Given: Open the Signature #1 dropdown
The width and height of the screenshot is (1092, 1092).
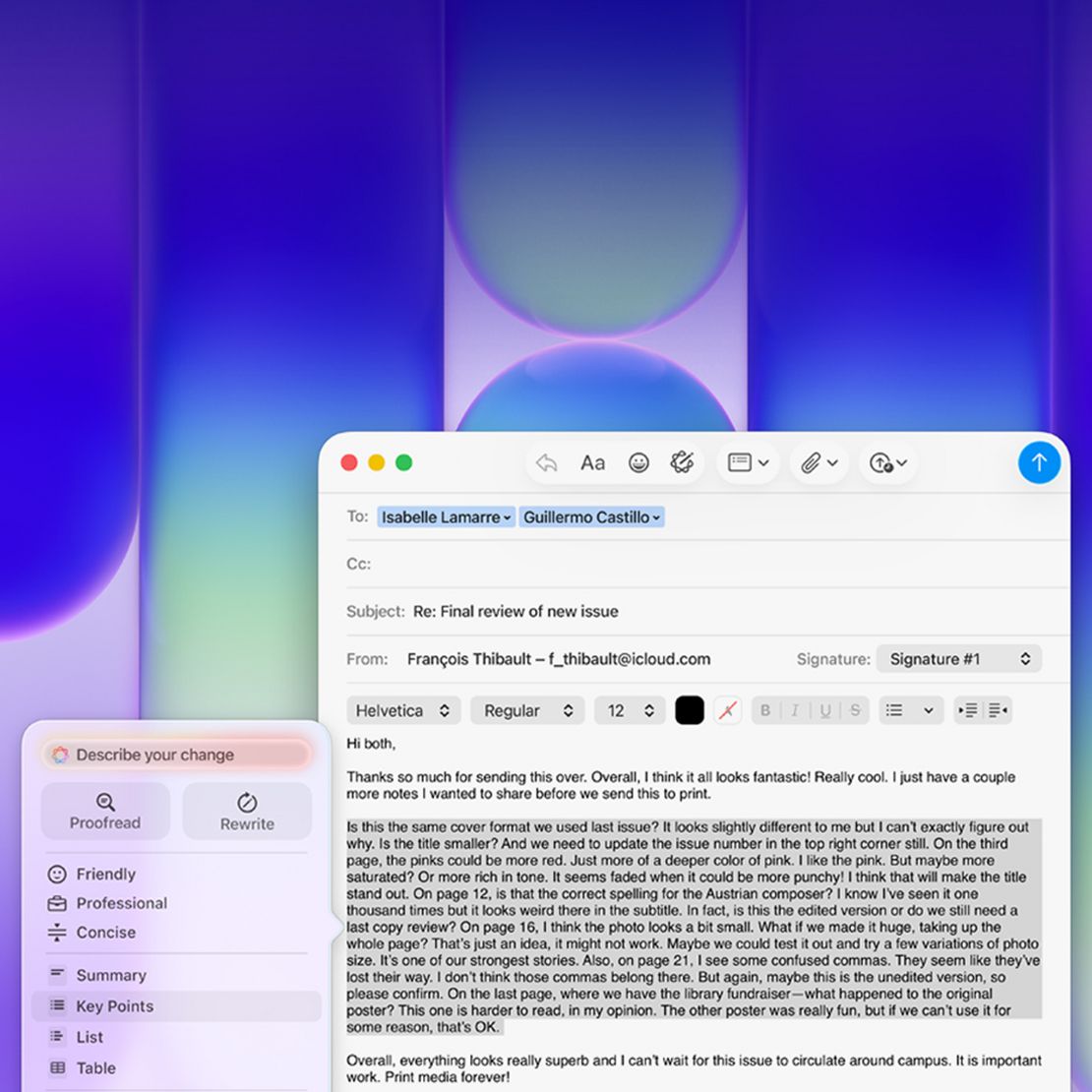Looking at the screenshot, I should tap(959, 659).
